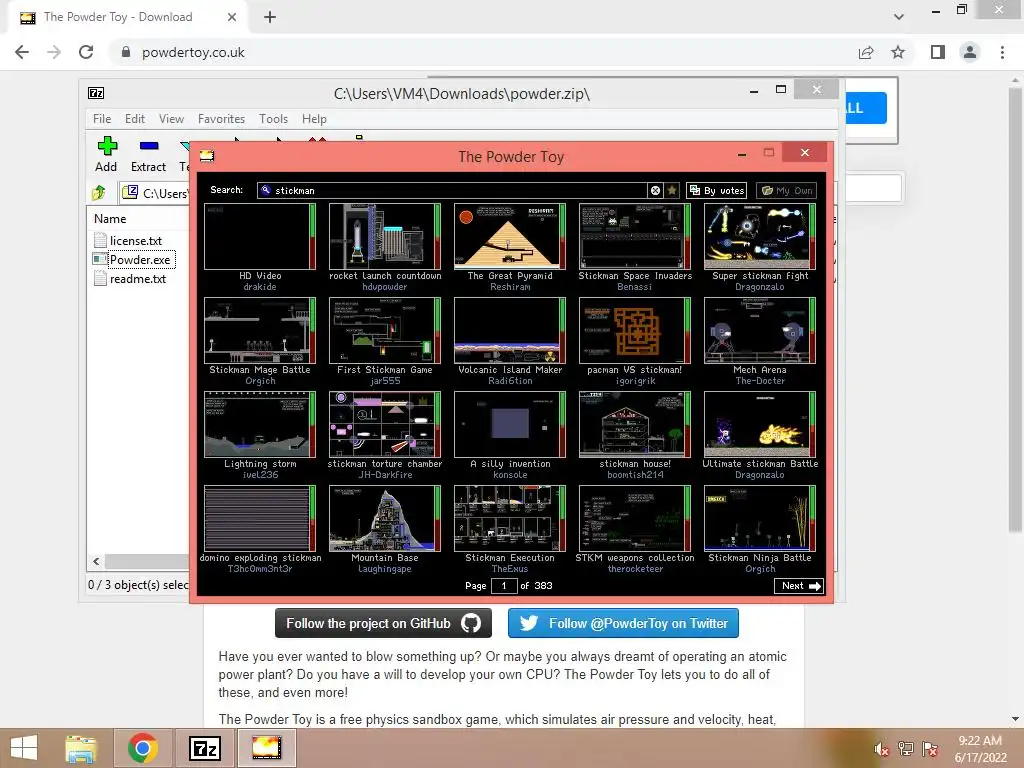Open Mech Arena save thumbnail
Image resolution: width=1024 pixels, height=768 pixels.
pyautogui.click(x=760, y=330)
